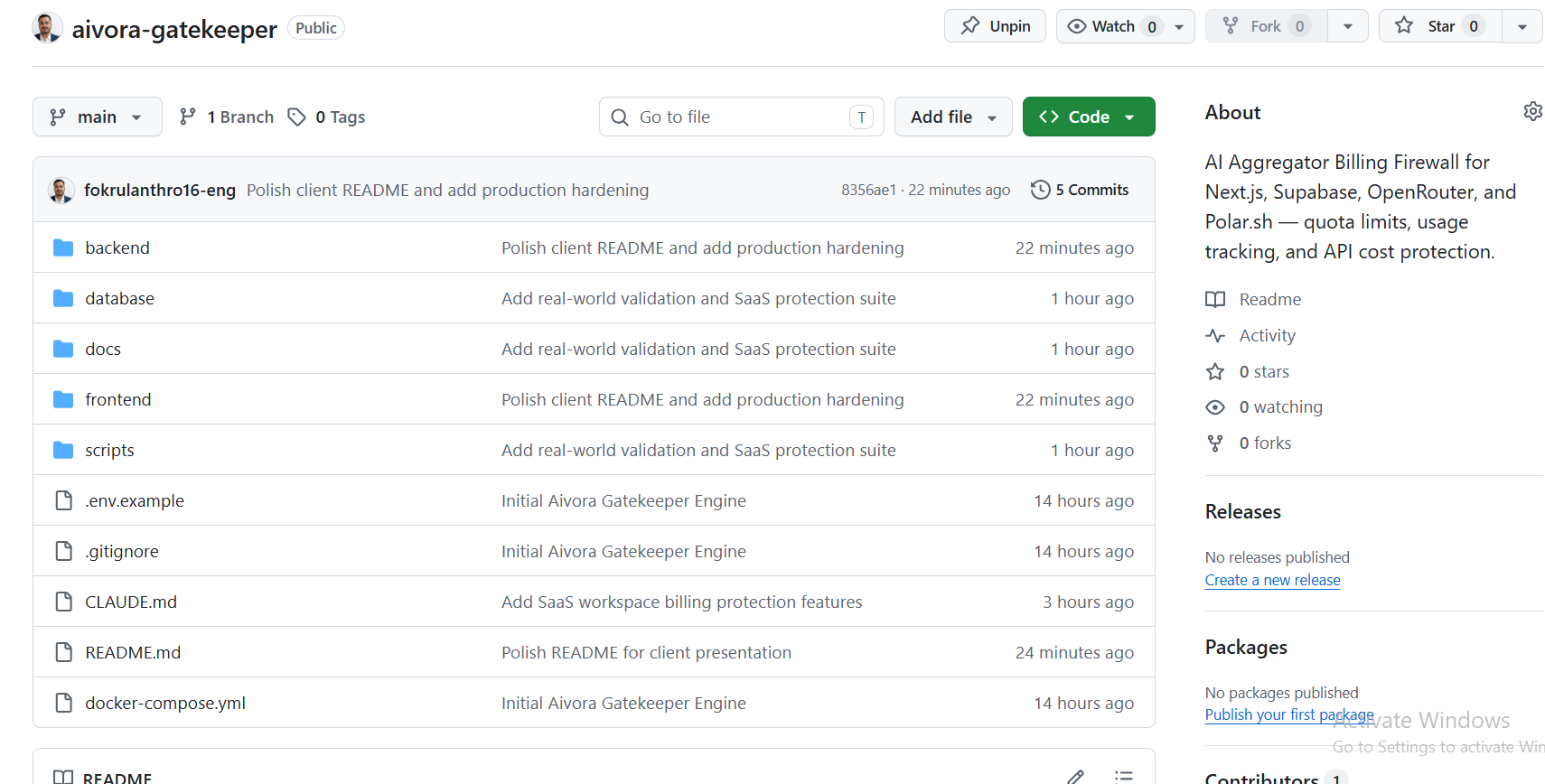Open the backend folder icon
Image resolution: width=1545 pixels, height=784 pixels.
point(63,247)
